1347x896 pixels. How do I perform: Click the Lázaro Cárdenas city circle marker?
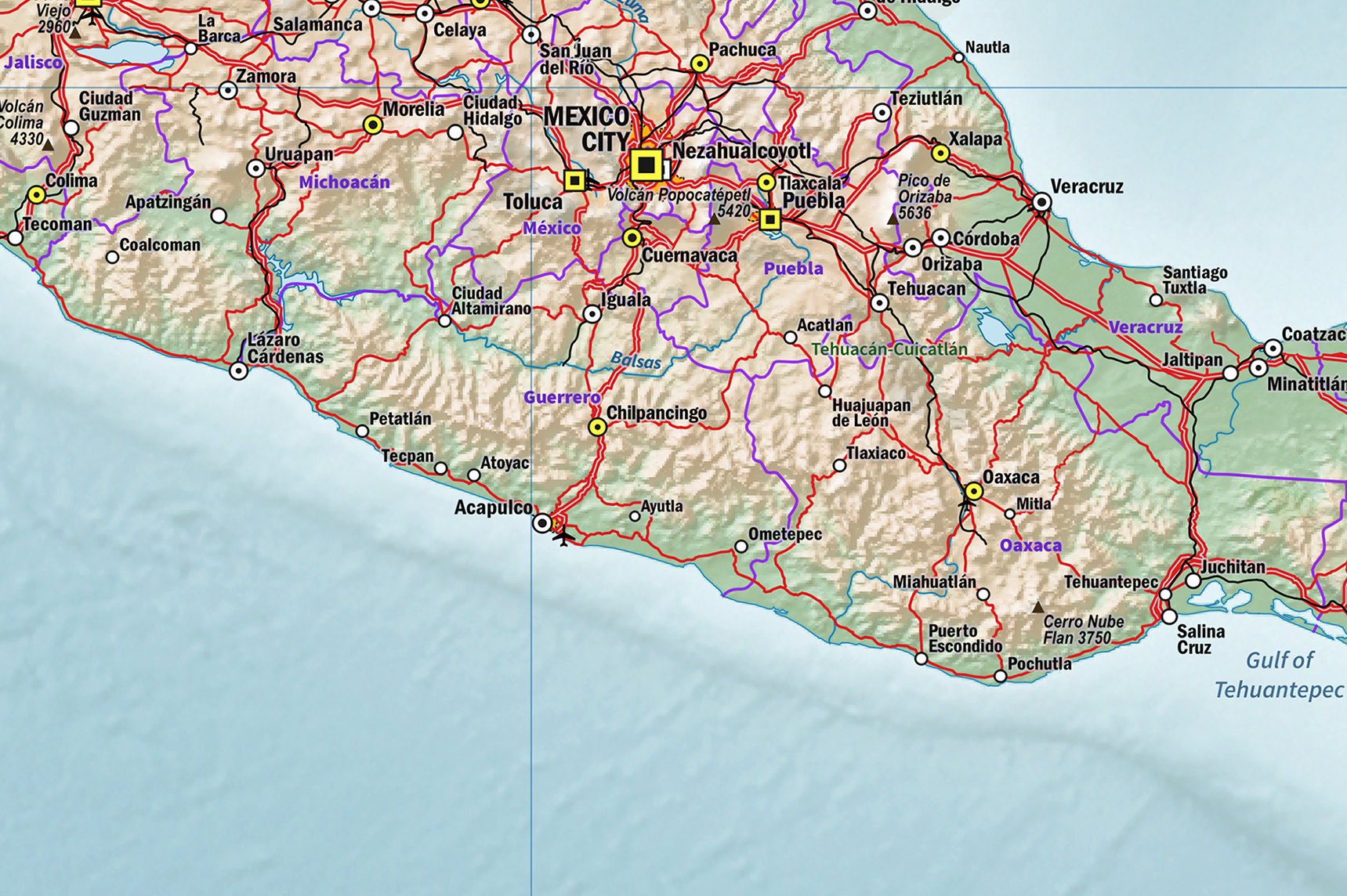coord(239,371)
